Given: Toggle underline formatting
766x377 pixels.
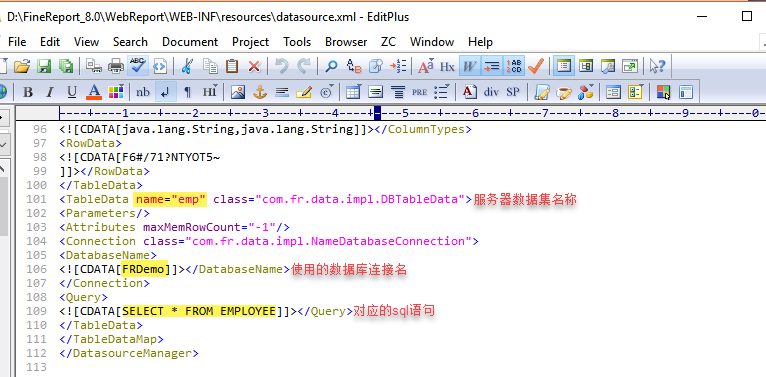Looking at the screenshot, I should point(72,92).
